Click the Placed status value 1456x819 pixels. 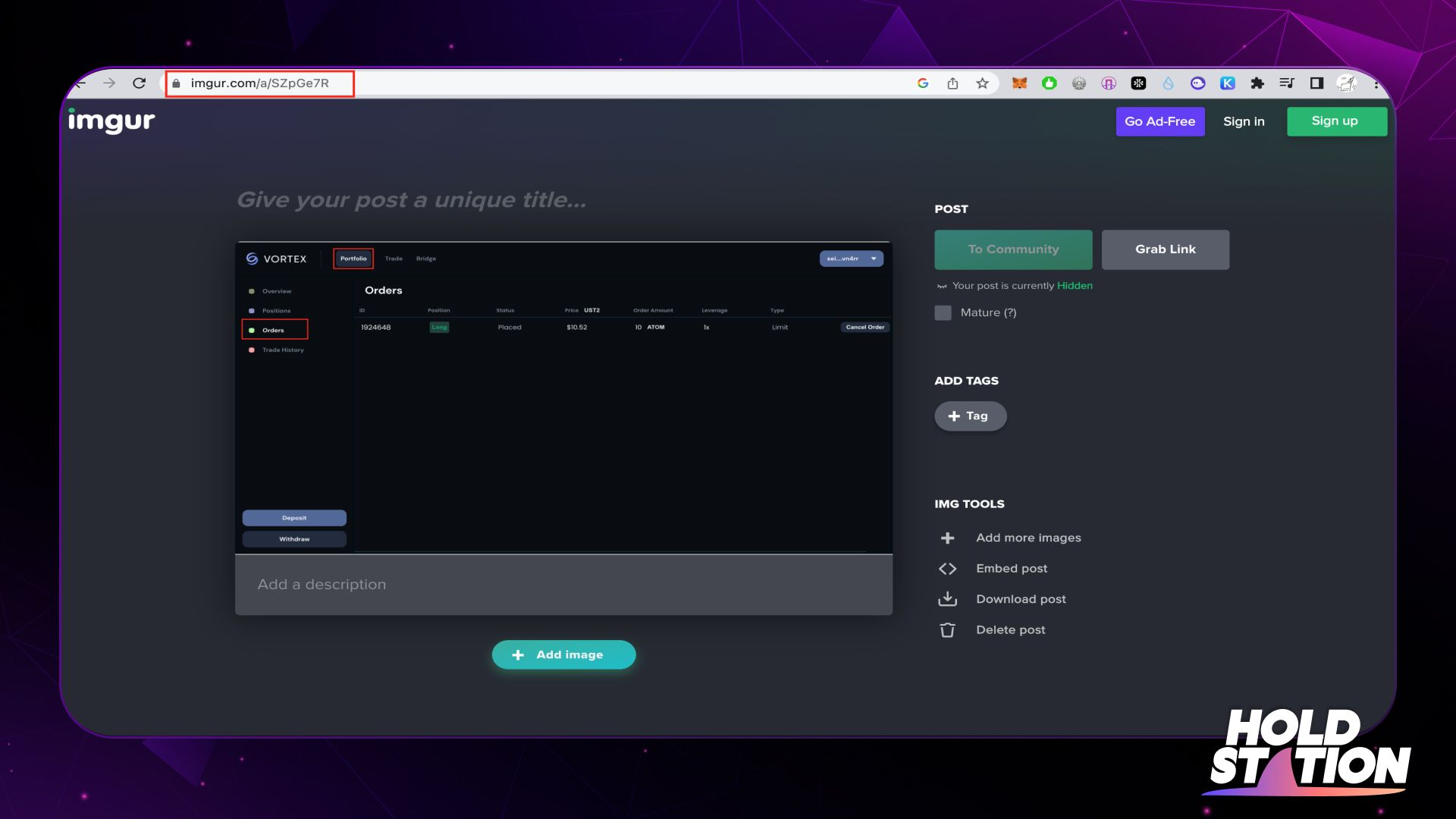point(510,328)
